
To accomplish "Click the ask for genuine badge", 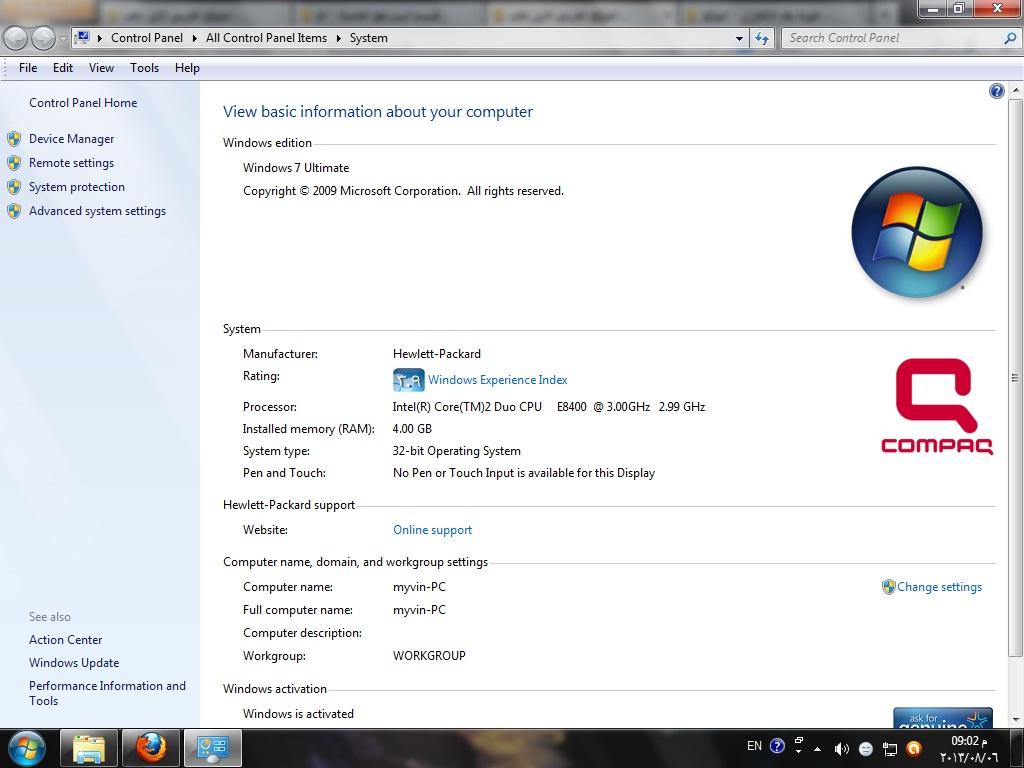I will coord(942,717).
